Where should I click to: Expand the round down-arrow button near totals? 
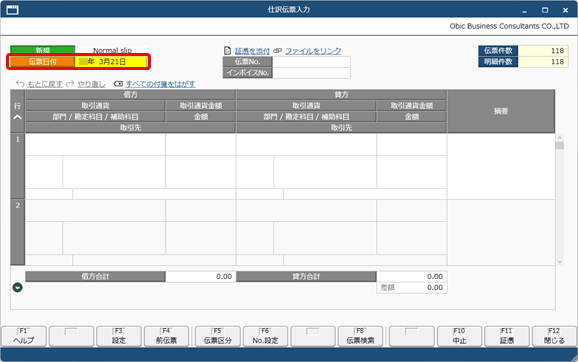click(17, 287)
